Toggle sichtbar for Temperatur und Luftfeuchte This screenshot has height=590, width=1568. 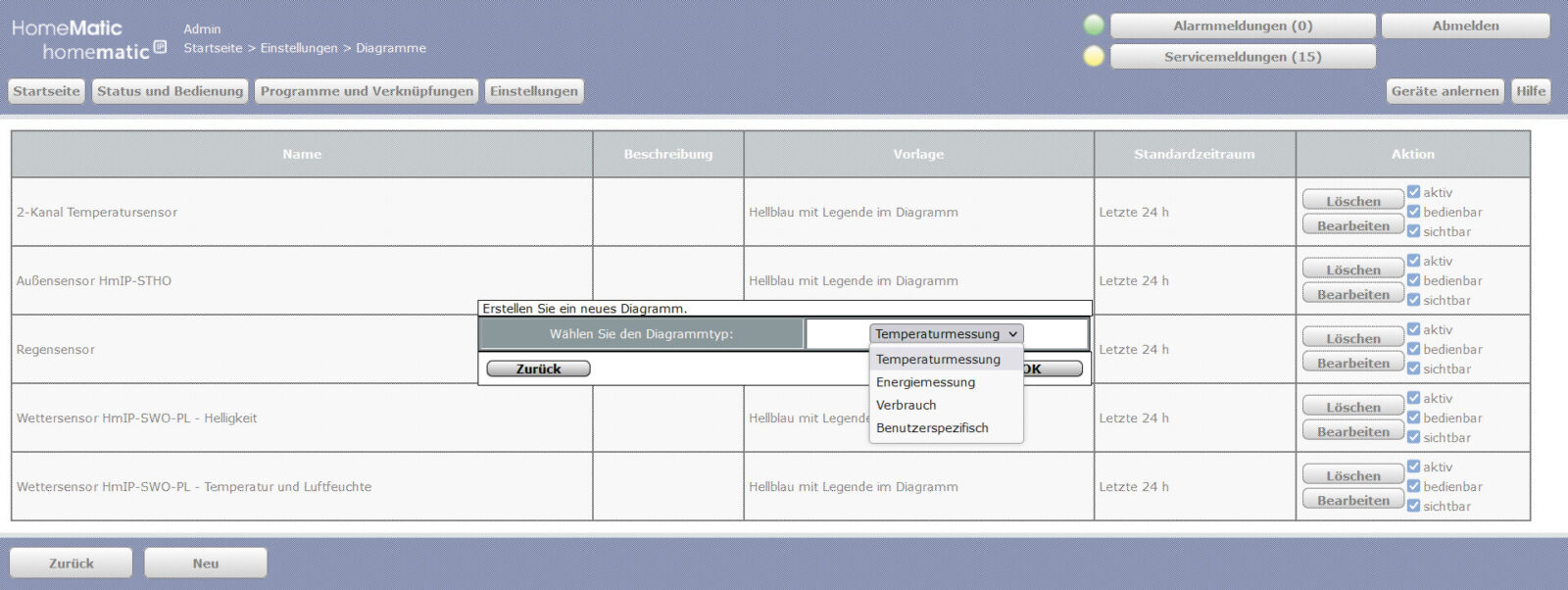(1413, 506)
